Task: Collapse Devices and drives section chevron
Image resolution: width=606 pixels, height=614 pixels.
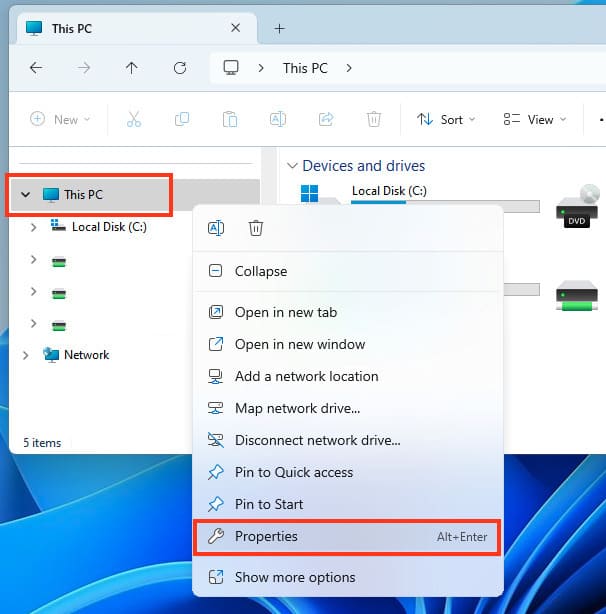Action: pyautogui.click(x=292, y=166)
